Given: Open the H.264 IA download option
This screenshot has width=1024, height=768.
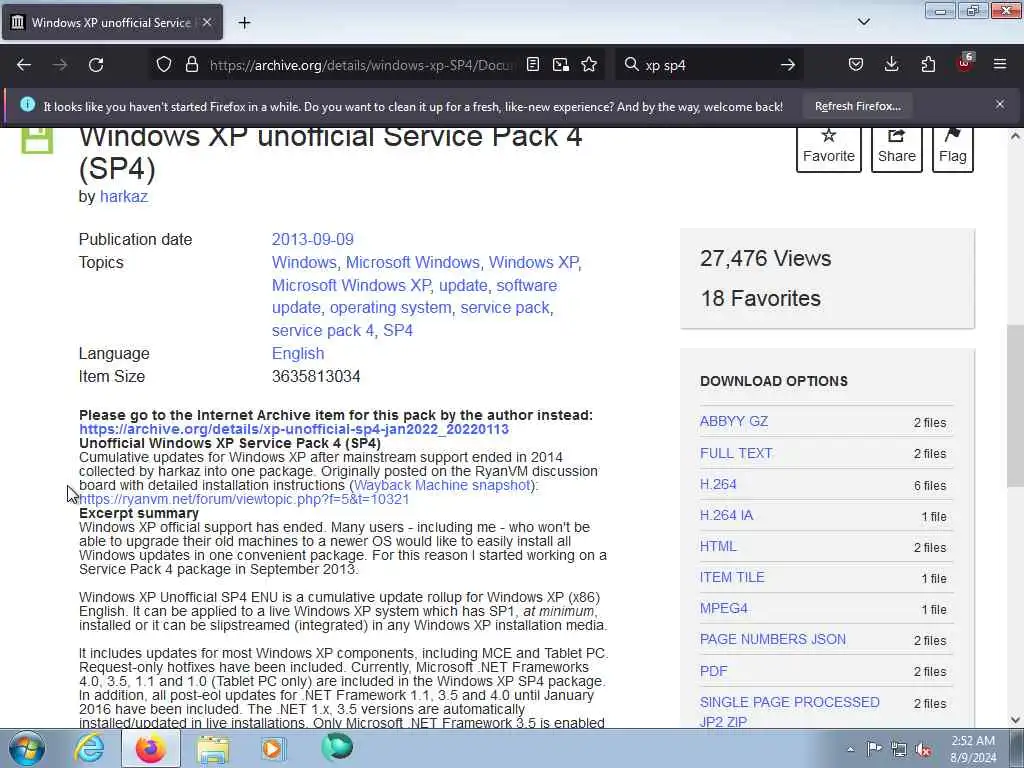Looking at the screenshot, I should click(726, 515).
